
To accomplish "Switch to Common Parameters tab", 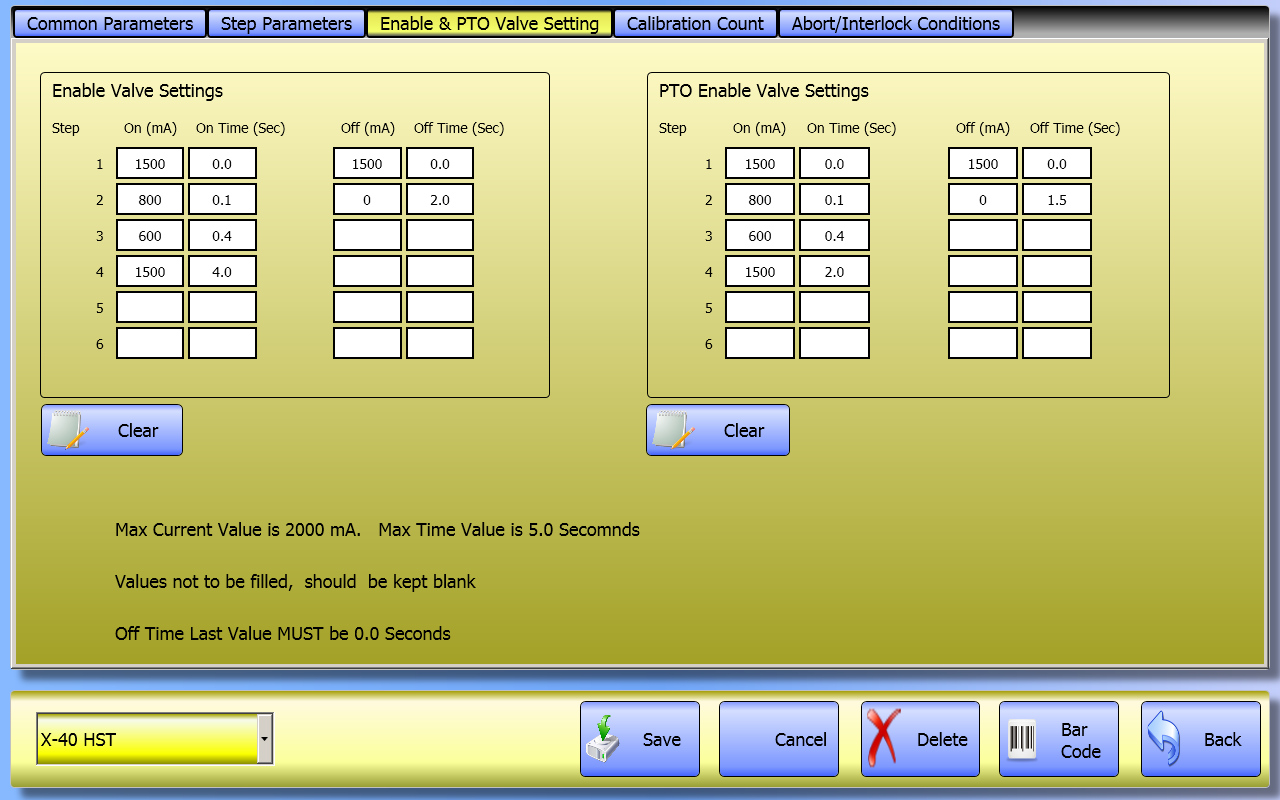I will click(110, 24).
